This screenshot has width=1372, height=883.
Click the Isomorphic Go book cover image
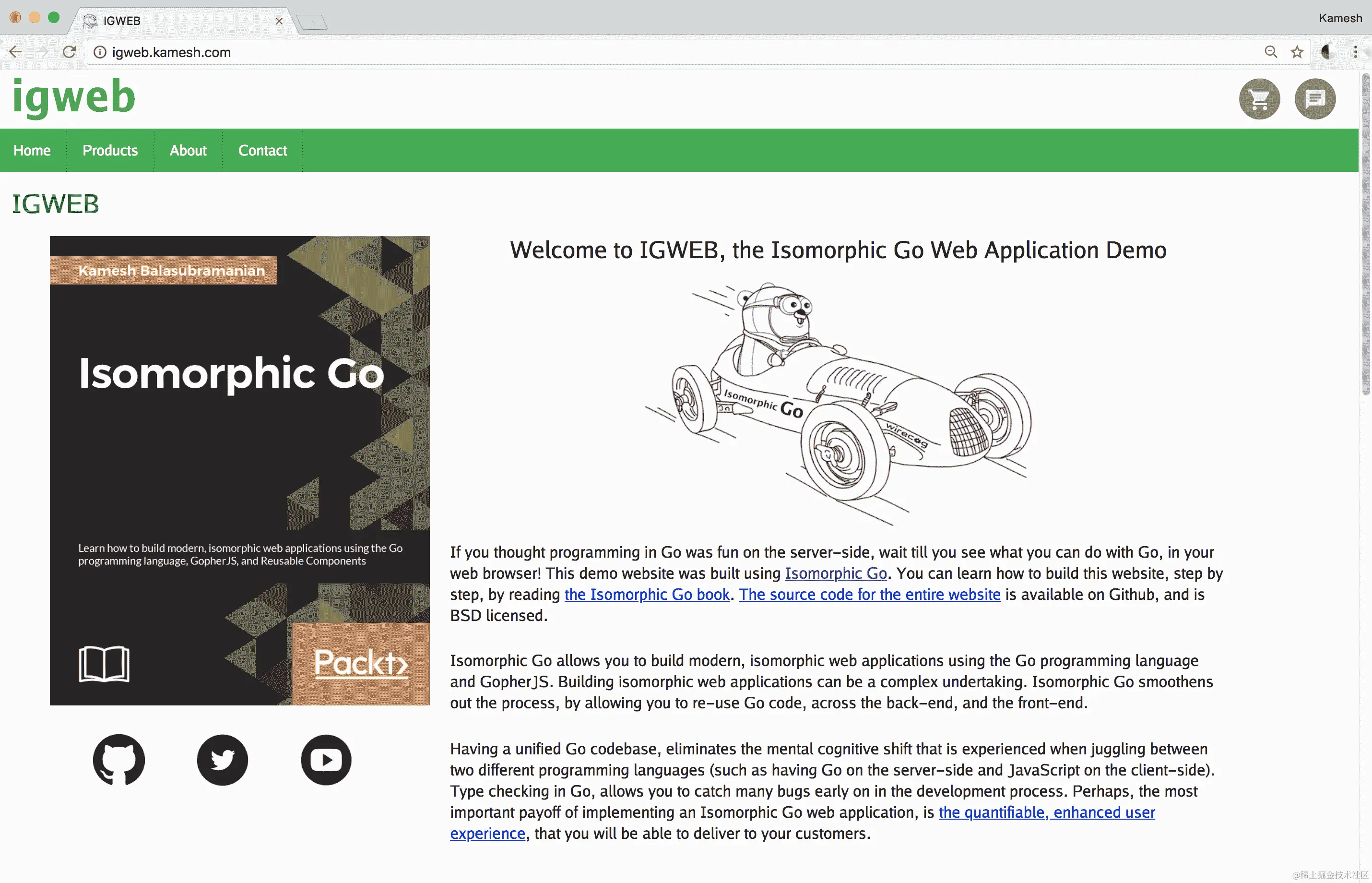[239, 470]
